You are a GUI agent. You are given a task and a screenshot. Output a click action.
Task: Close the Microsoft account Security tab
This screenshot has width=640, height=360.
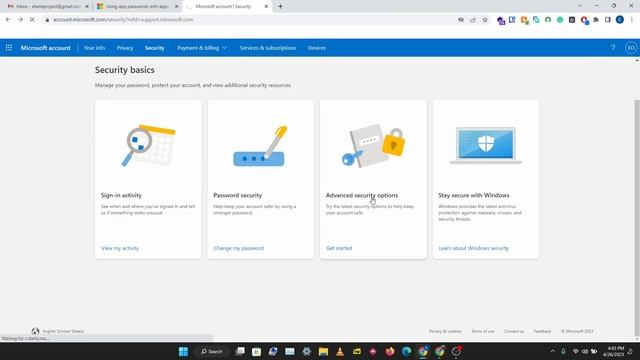[x=266, y=7]
